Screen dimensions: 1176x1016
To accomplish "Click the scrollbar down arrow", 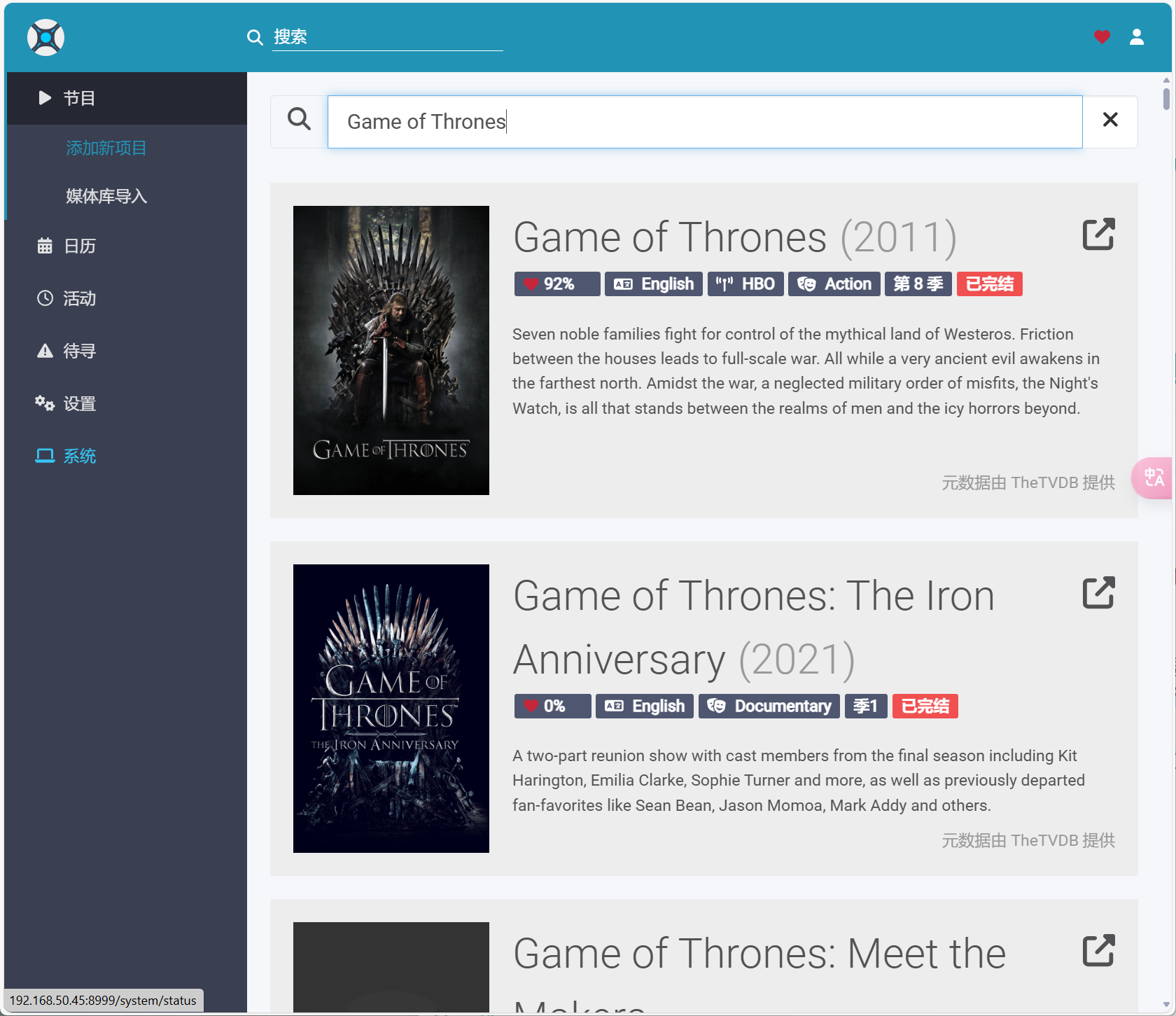I will pos(1166,1005).
